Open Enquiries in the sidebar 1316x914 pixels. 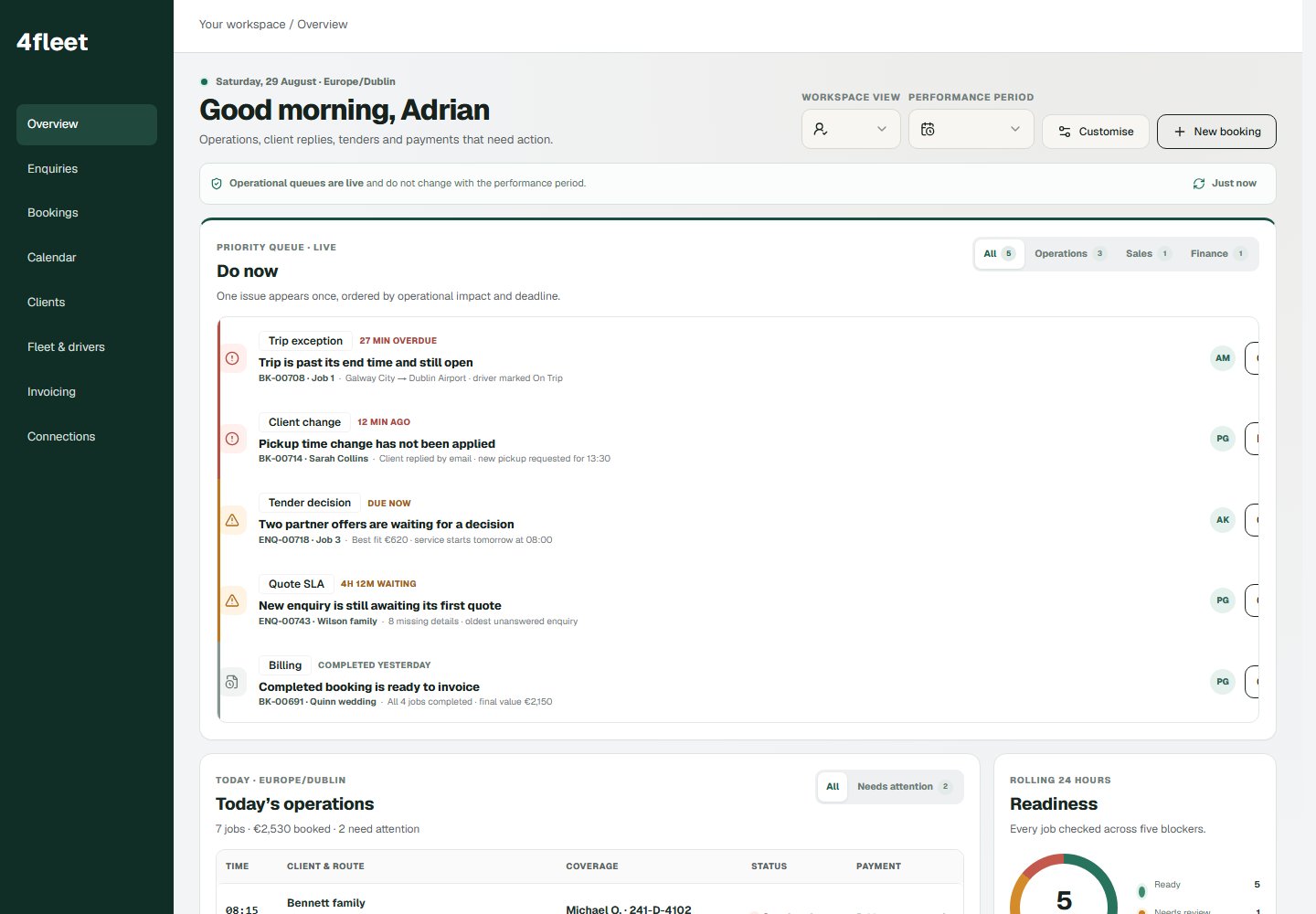tap(87, 169)
